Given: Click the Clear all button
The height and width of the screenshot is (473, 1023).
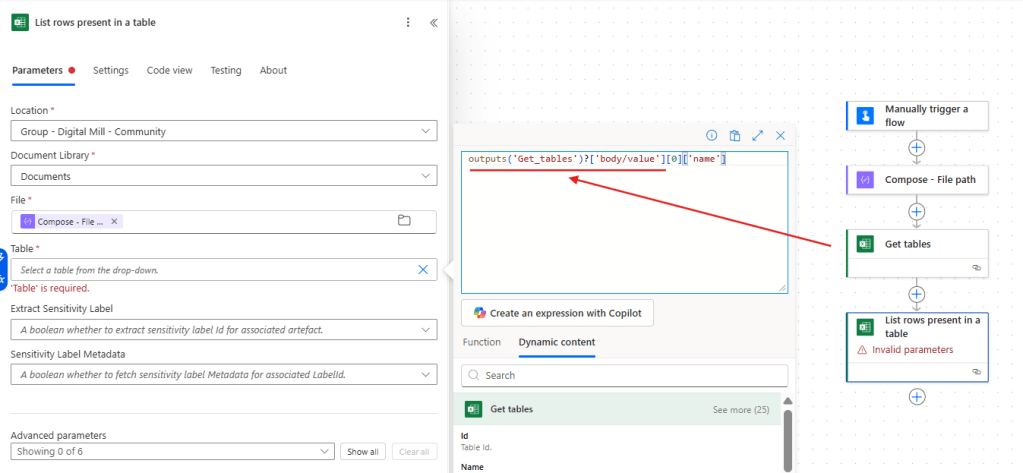Looking at the screenshot, I should click(414, 451).
